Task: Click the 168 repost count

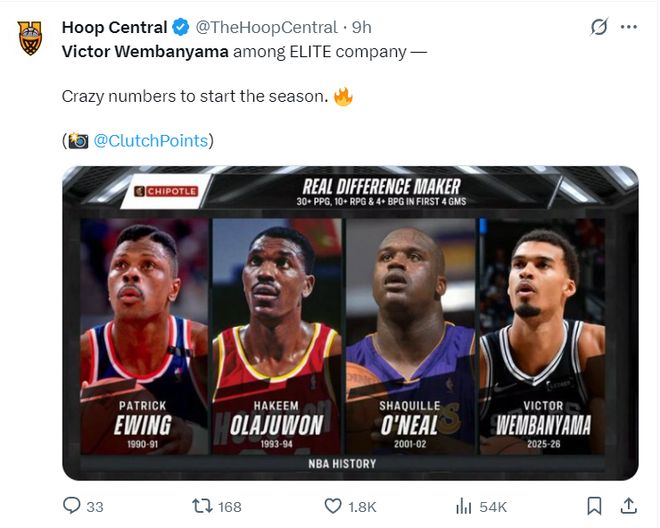Action: pyautogui.click(x=230, y=507)
